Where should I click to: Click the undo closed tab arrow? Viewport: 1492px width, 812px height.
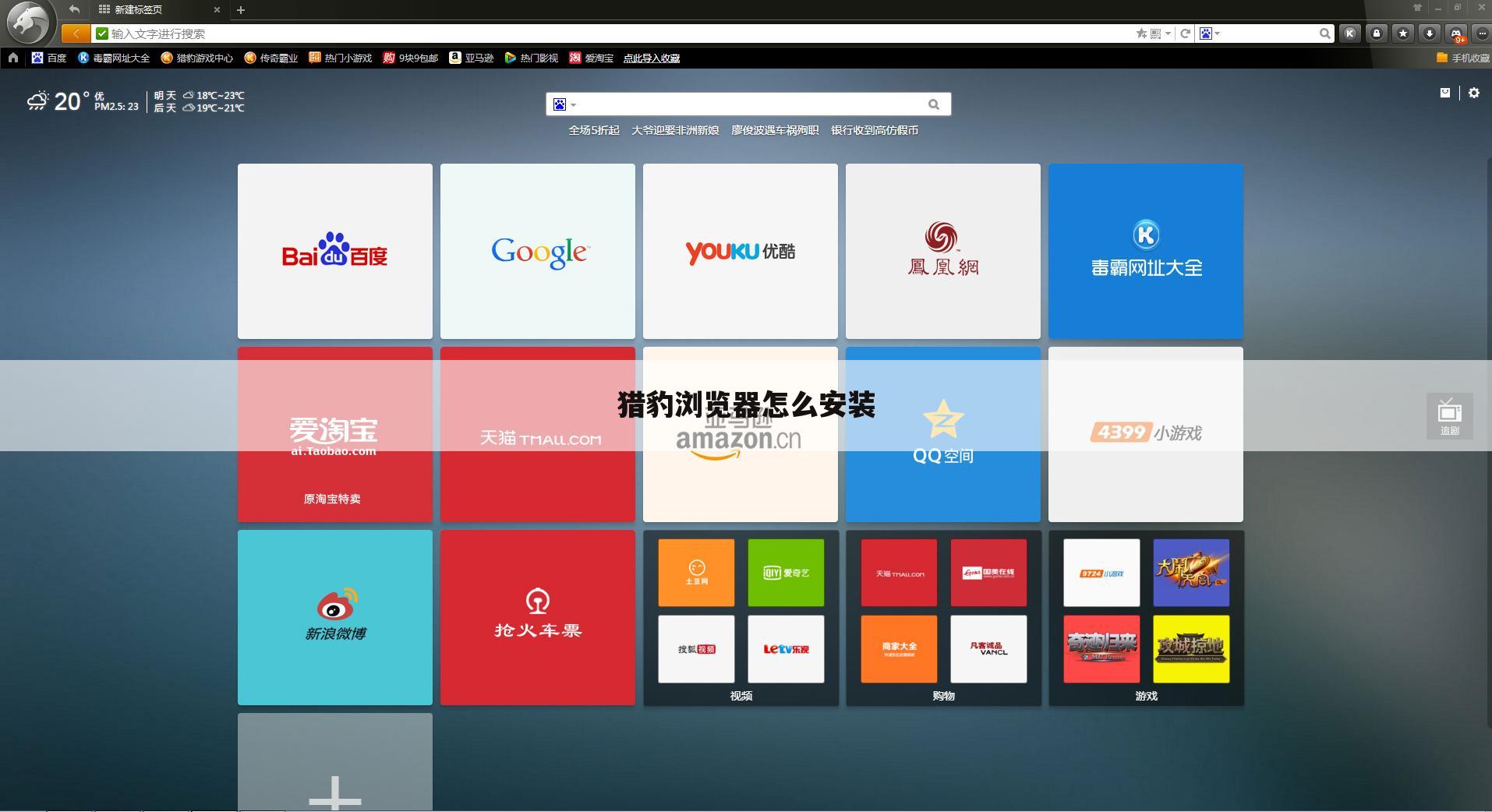(74, 9)
